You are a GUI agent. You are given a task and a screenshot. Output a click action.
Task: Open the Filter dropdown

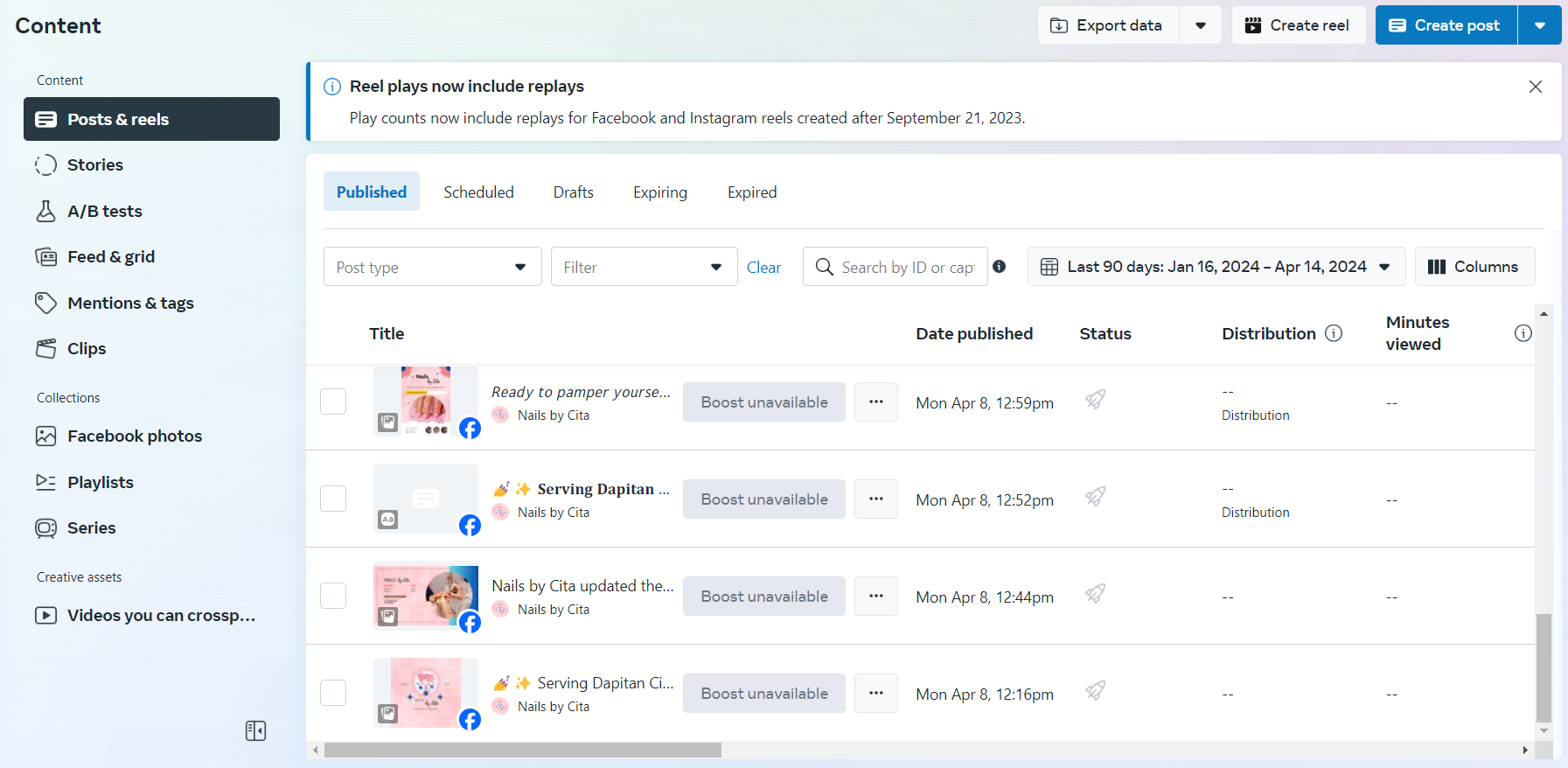coord(644,267)
